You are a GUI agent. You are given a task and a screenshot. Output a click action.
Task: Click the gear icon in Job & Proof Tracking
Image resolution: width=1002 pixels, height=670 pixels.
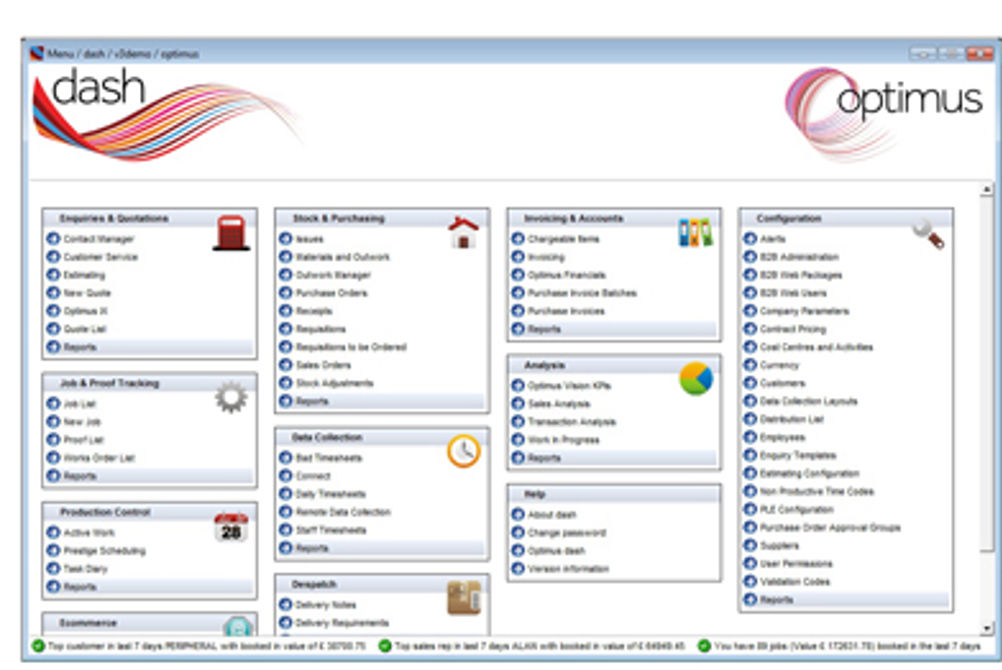[x=231, y=398]
